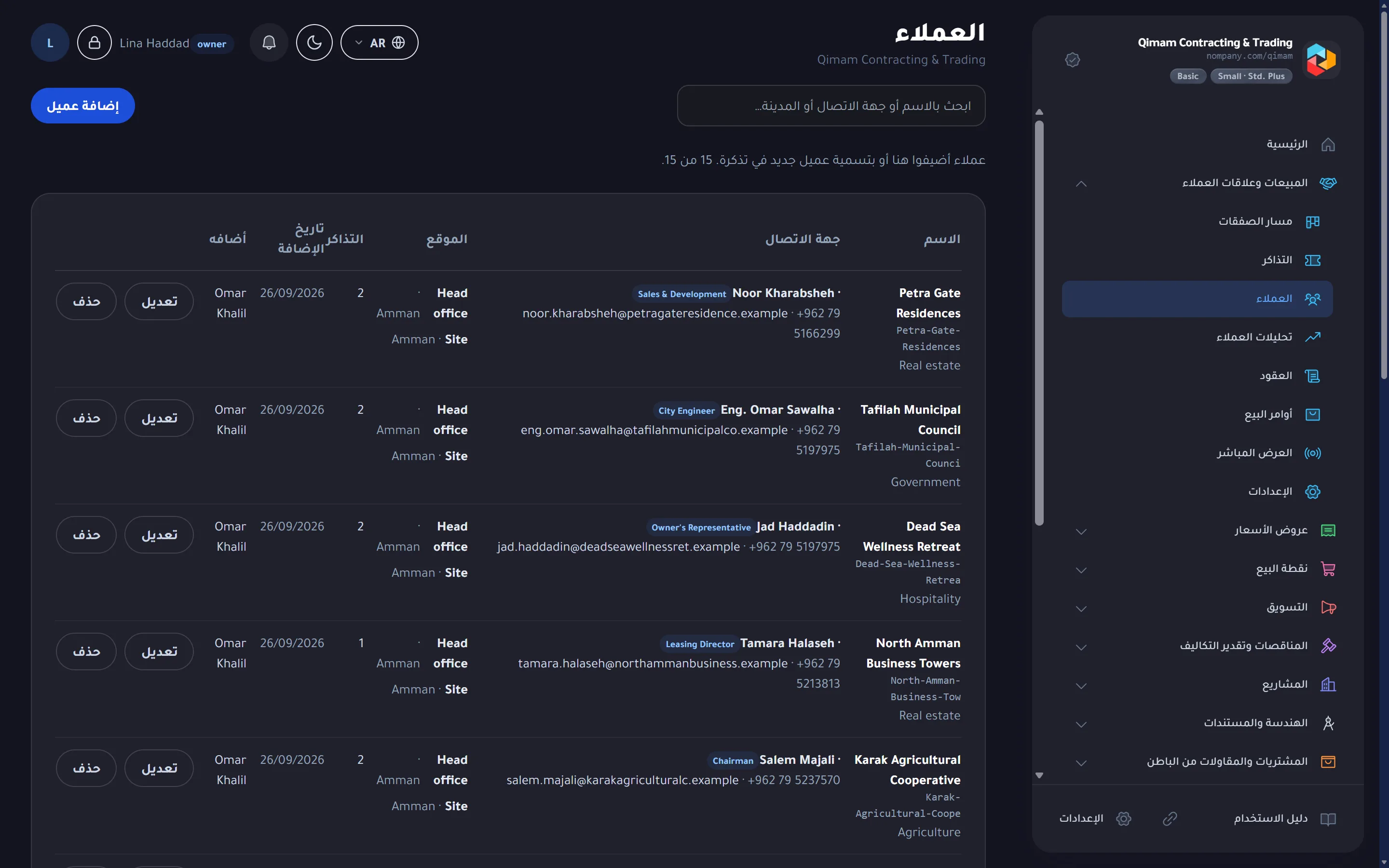The image size is (1389, 868).
Task: Open أوامر البيع sales orders
Action: coord(1198,415)
